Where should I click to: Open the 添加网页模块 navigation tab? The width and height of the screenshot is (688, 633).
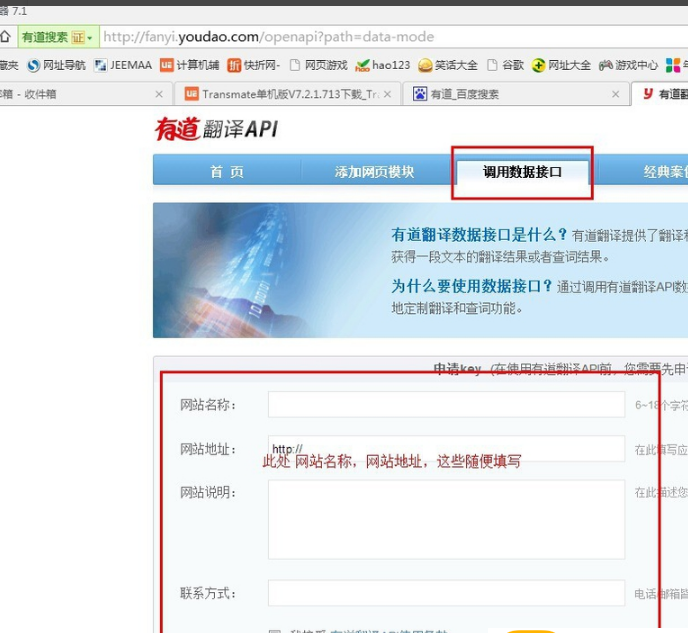point(374,171)
